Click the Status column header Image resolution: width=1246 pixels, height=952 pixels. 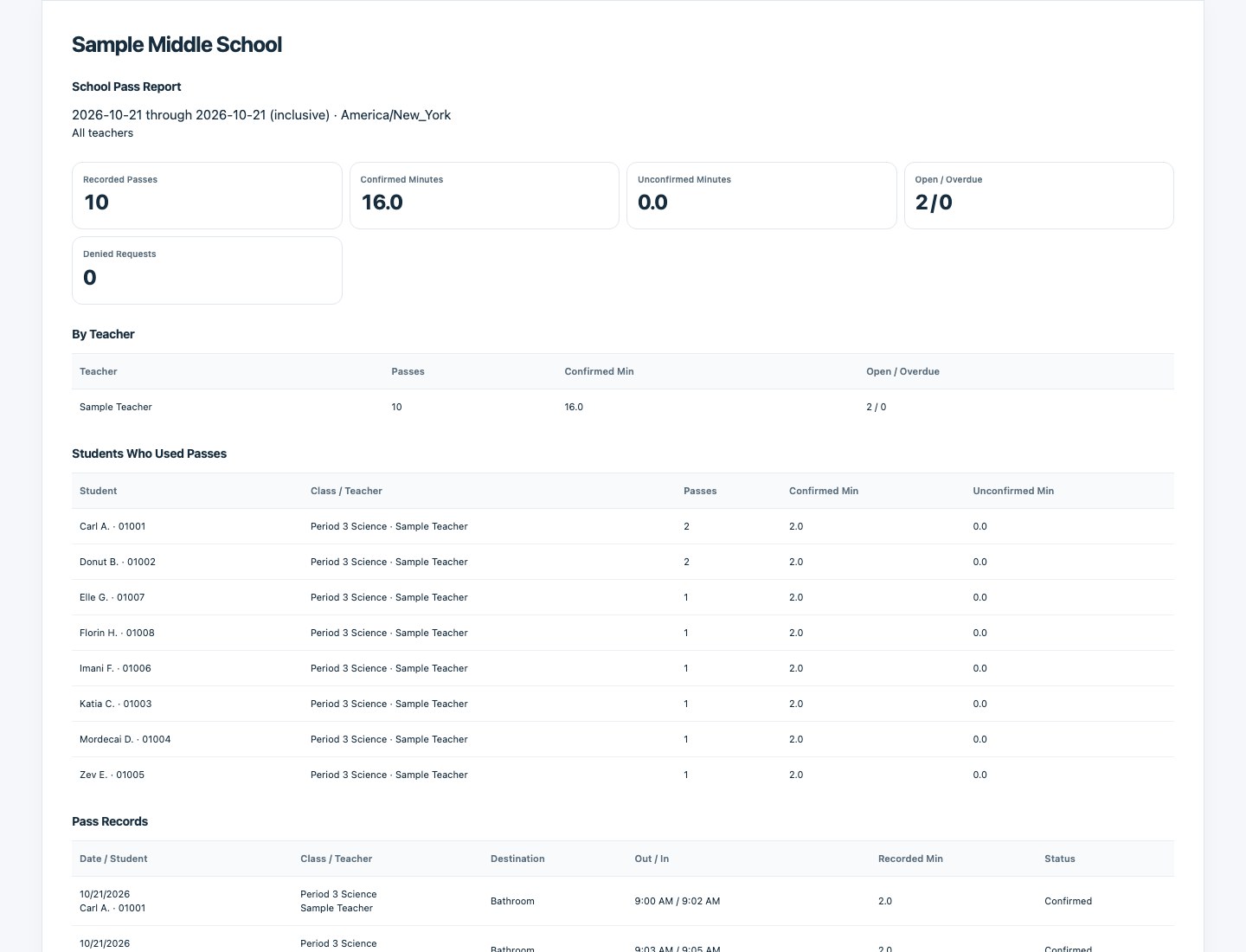coord(1060,859)
